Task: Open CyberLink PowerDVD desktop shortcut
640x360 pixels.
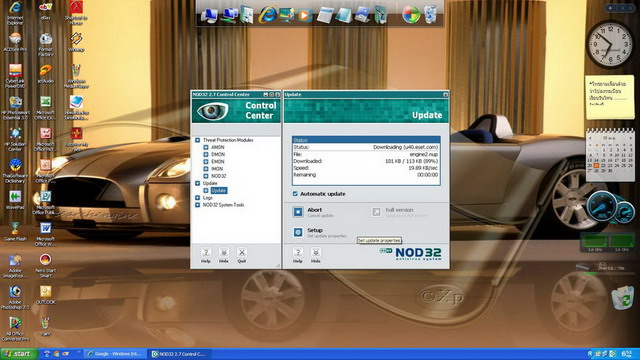Action: [x=15, y=76]
